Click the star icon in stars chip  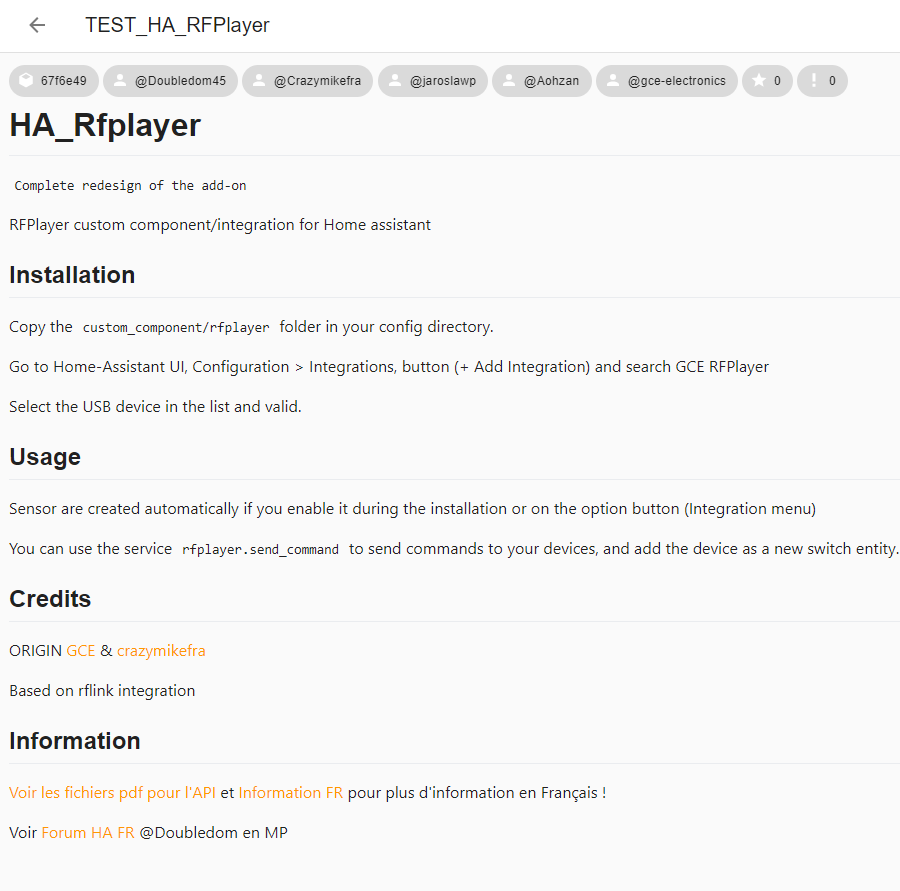pyautogui.click(x=759, y=80)
